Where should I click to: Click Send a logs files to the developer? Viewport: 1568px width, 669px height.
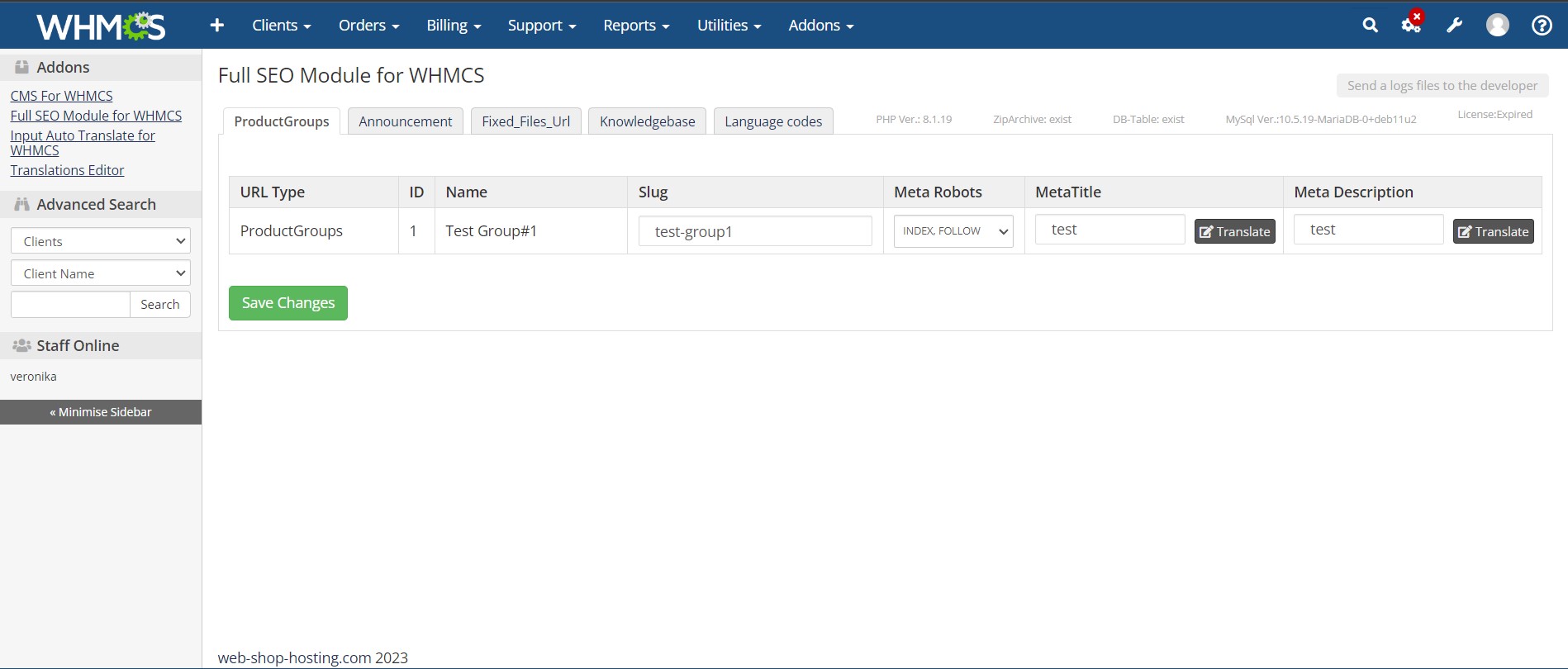(1442, 85)
